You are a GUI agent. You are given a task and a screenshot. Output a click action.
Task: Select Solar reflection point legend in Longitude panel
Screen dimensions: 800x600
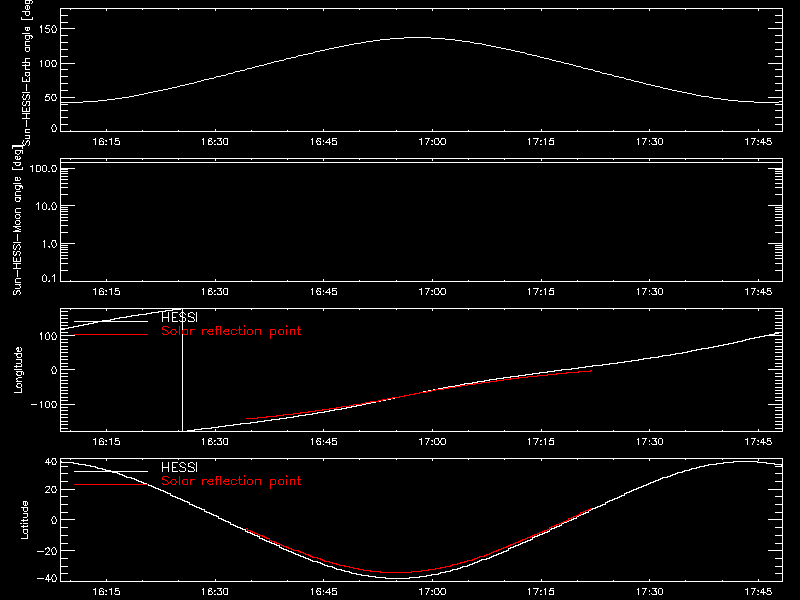[231, 331]
